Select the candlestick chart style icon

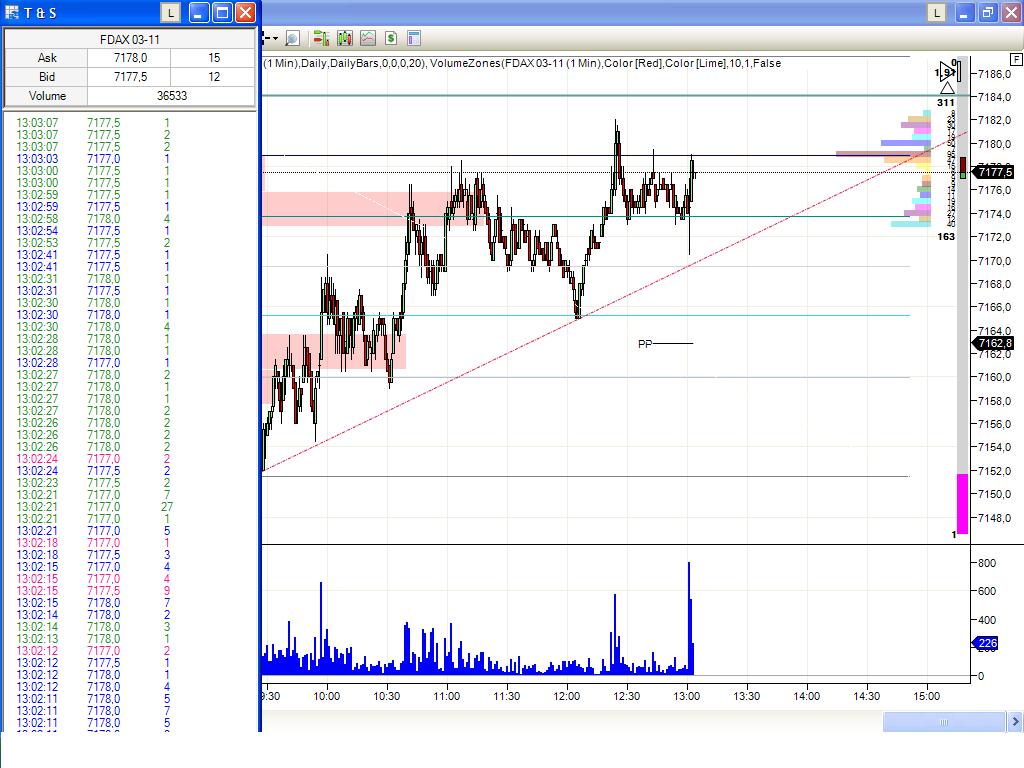[344, 38]
